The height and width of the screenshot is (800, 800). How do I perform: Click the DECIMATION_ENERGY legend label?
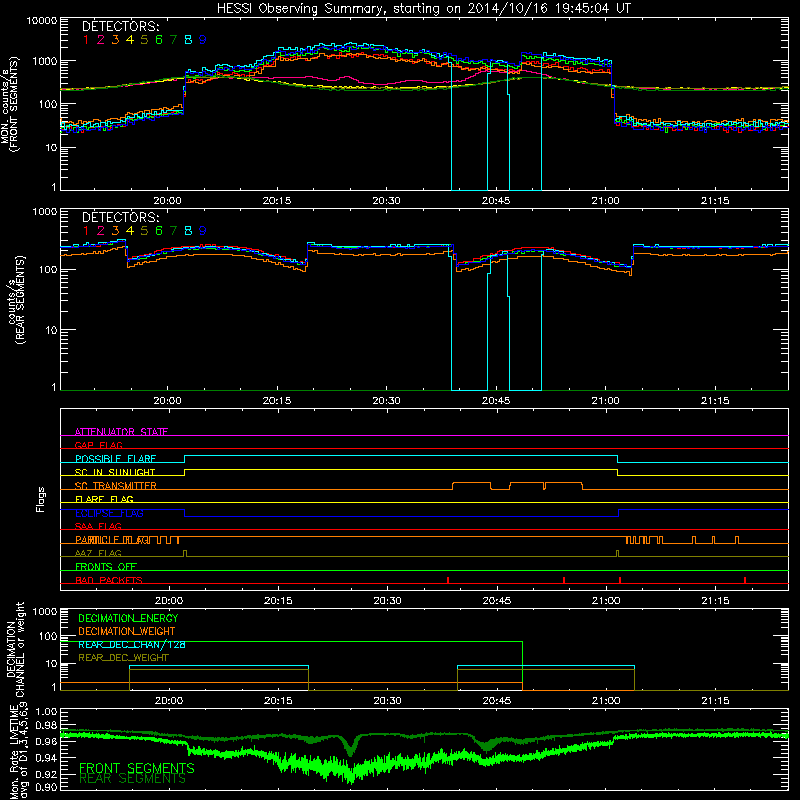click(x=128, y=618)
